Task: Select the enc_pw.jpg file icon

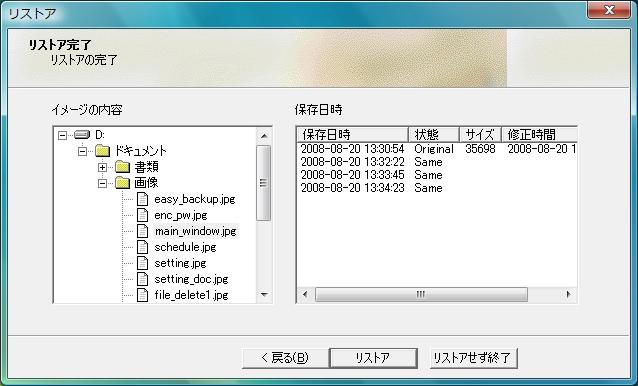Action: (142, 215)
